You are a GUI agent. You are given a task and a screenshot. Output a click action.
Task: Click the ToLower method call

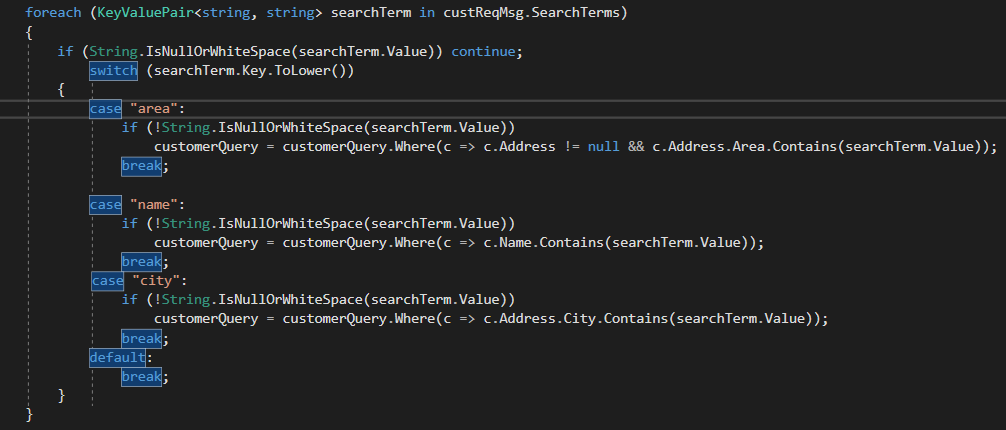pyautogui.click(x=310, y=71)
